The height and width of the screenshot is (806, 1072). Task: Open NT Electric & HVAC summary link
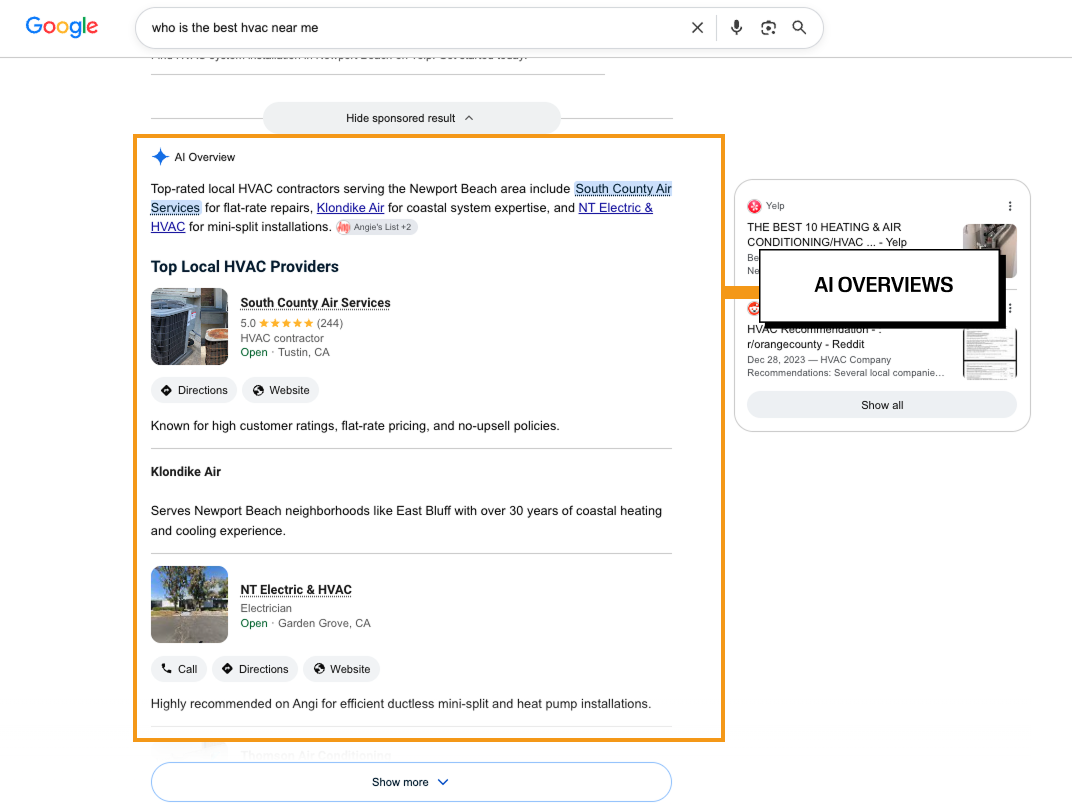(615, 208)
